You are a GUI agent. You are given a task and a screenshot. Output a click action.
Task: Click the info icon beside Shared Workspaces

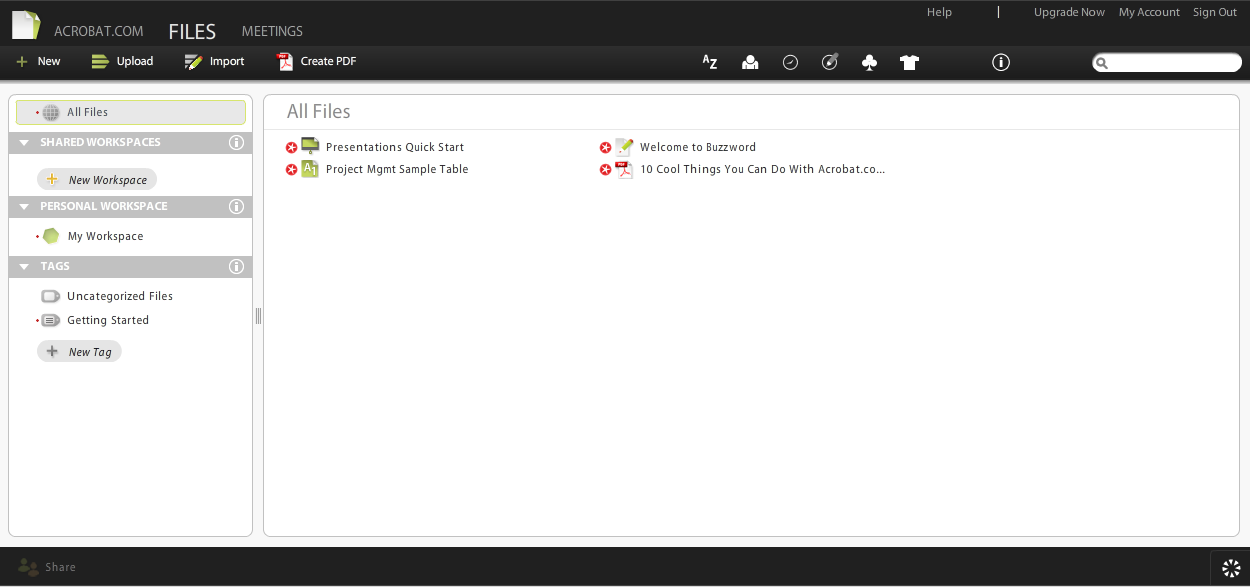point(237,142)
